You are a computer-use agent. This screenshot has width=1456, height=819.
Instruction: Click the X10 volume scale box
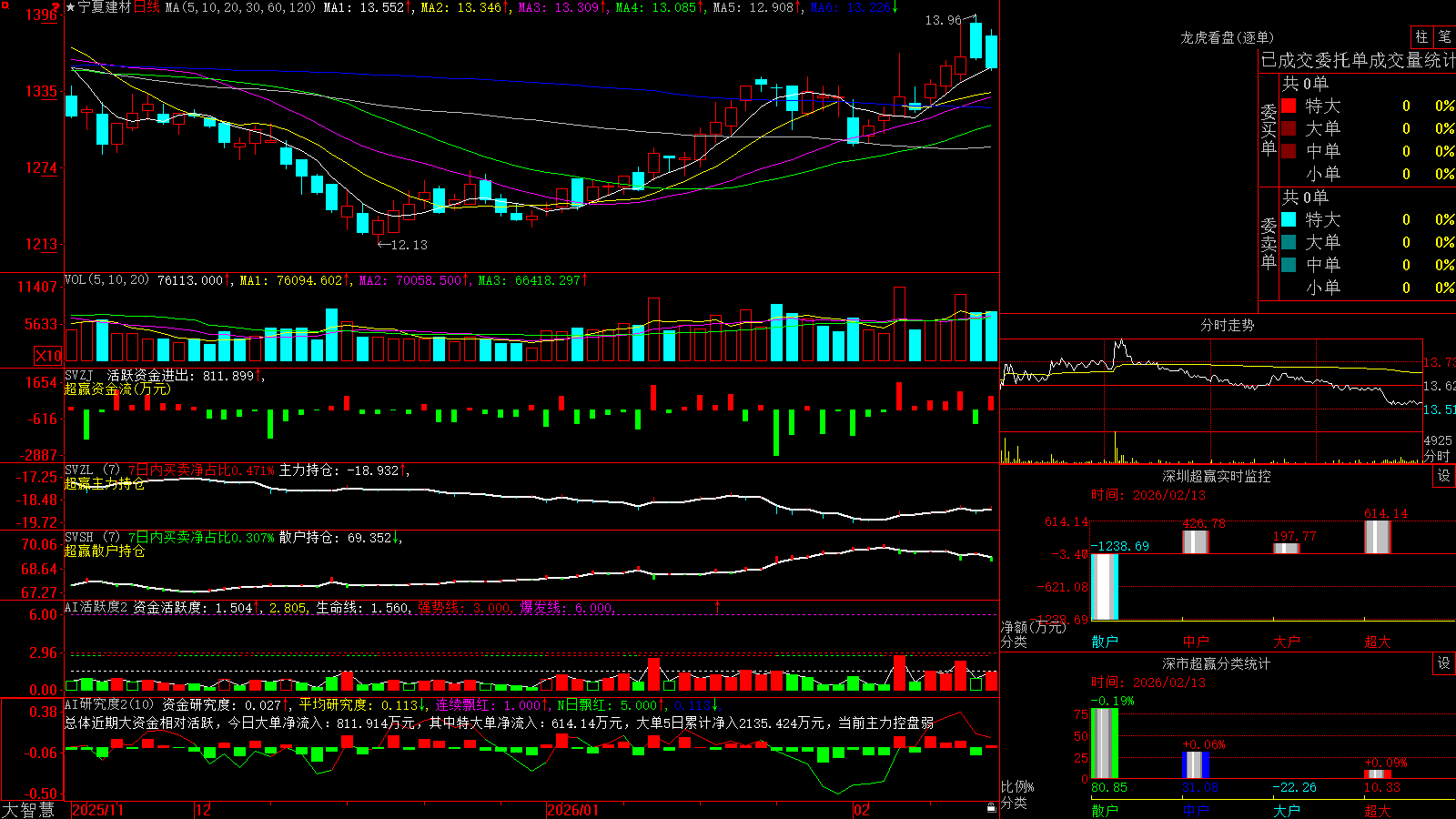(48, 355)
